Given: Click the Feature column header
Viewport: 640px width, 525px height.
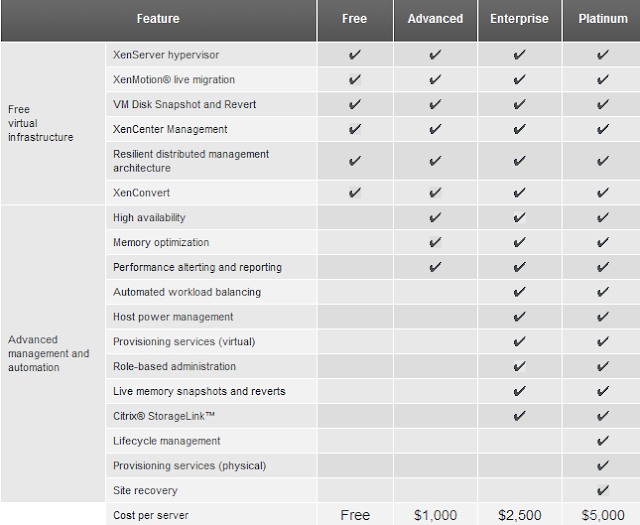Looking at the screenshot, I should (x=158, y=19).
